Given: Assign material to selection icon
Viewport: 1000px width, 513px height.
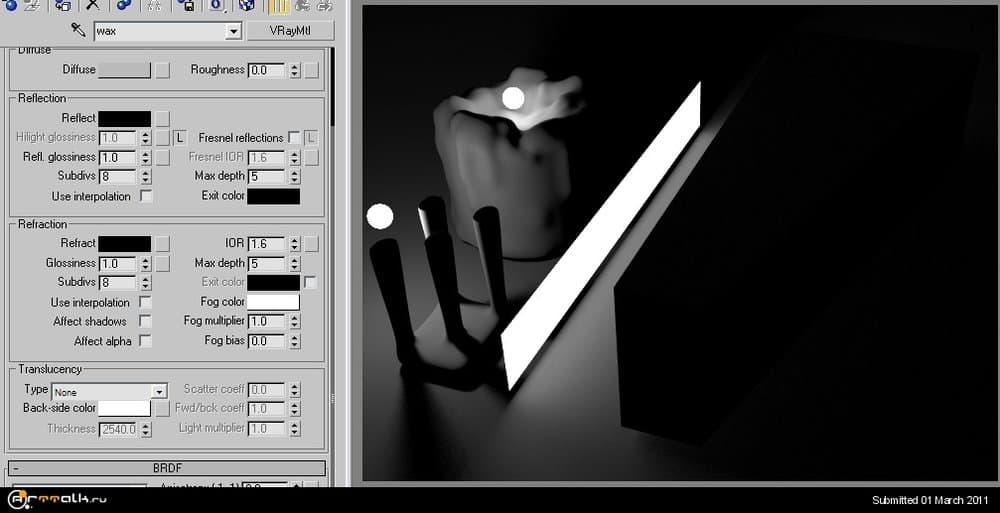Looking at the screenshot, I should pos(62,5).
